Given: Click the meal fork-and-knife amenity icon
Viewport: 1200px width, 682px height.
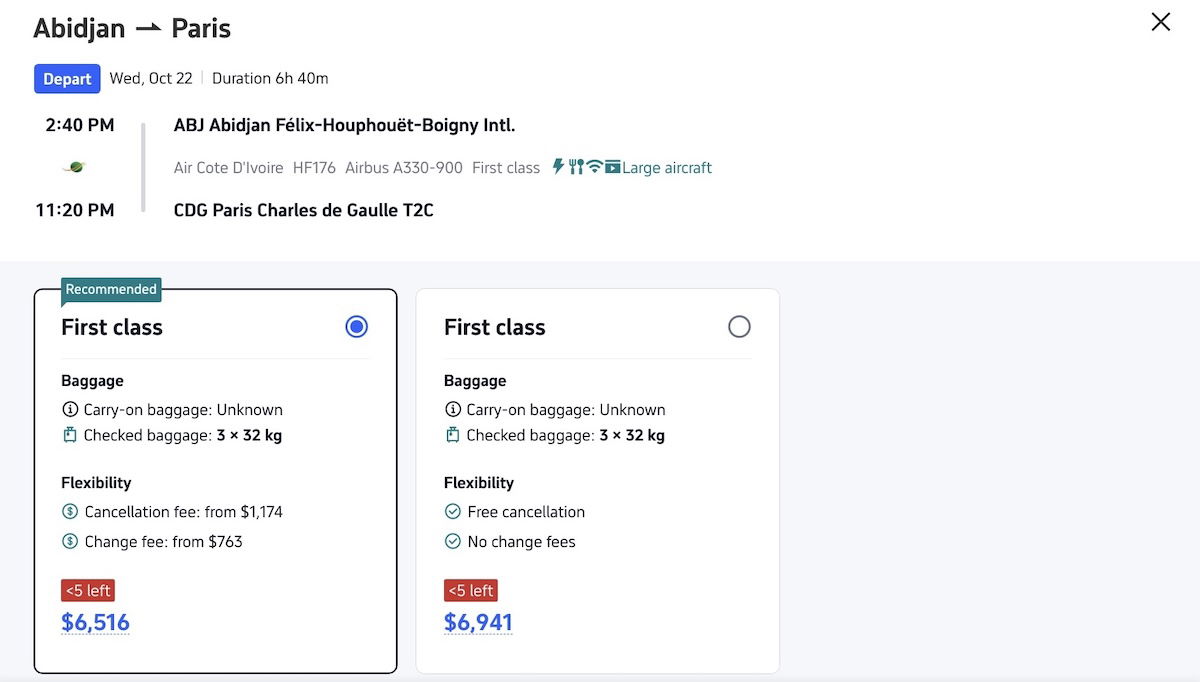Looking at the screenshot, I should tap(576, 167).
